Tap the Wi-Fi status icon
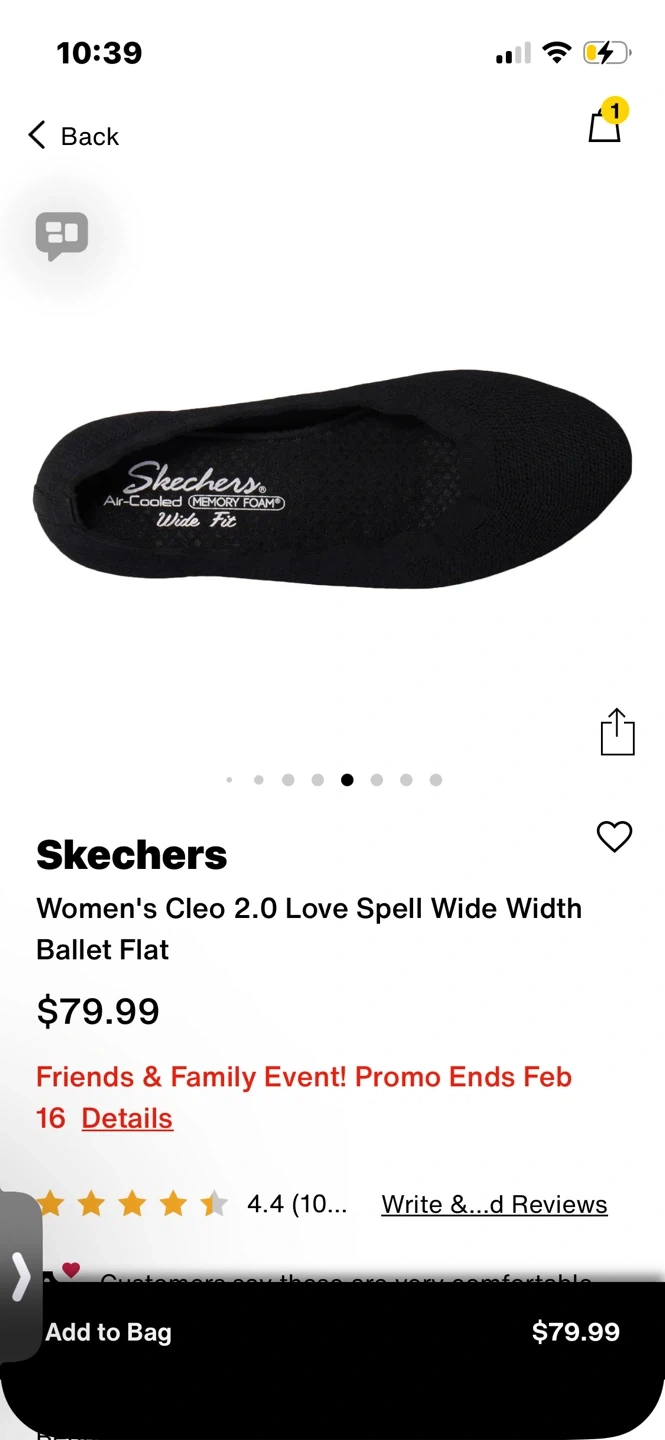The width and height of the screenshot is (665, 1440). (557, 53)
